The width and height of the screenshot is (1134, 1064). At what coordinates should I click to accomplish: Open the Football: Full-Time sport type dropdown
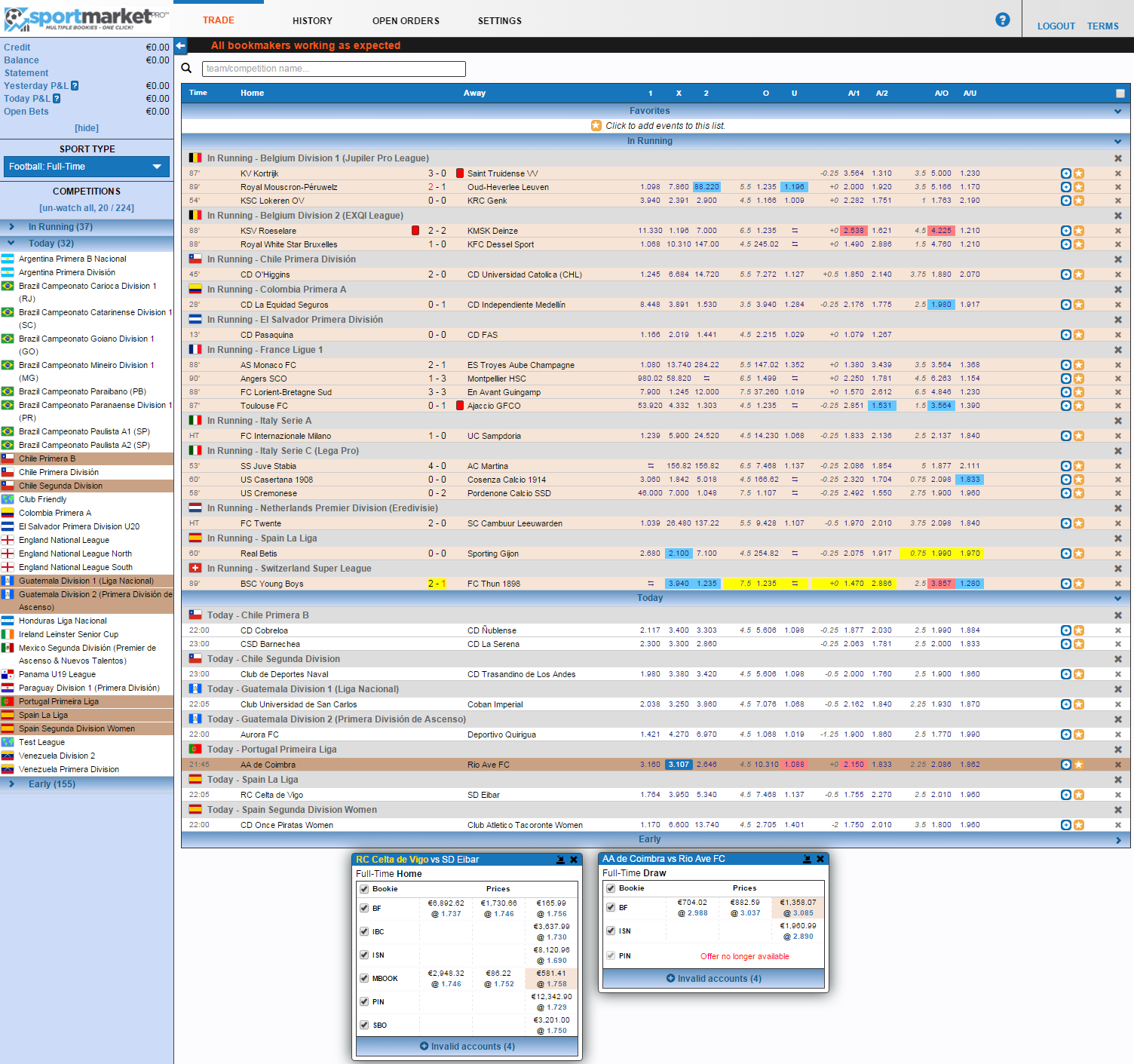(87, 167)
